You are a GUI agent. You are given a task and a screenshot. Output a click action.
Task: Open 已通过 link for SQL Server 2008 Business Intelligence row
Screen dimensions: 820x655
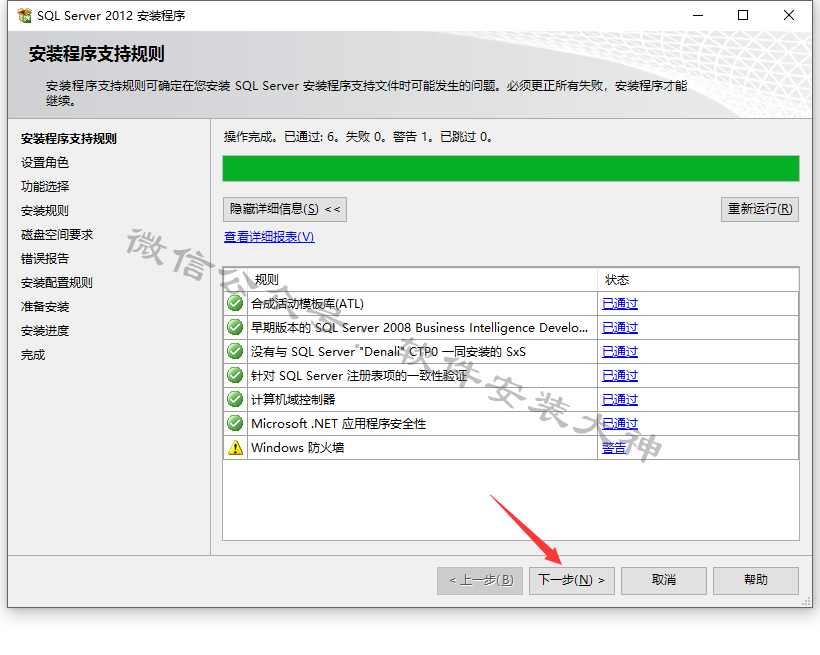pyautogui.click(x=620, y=328)
